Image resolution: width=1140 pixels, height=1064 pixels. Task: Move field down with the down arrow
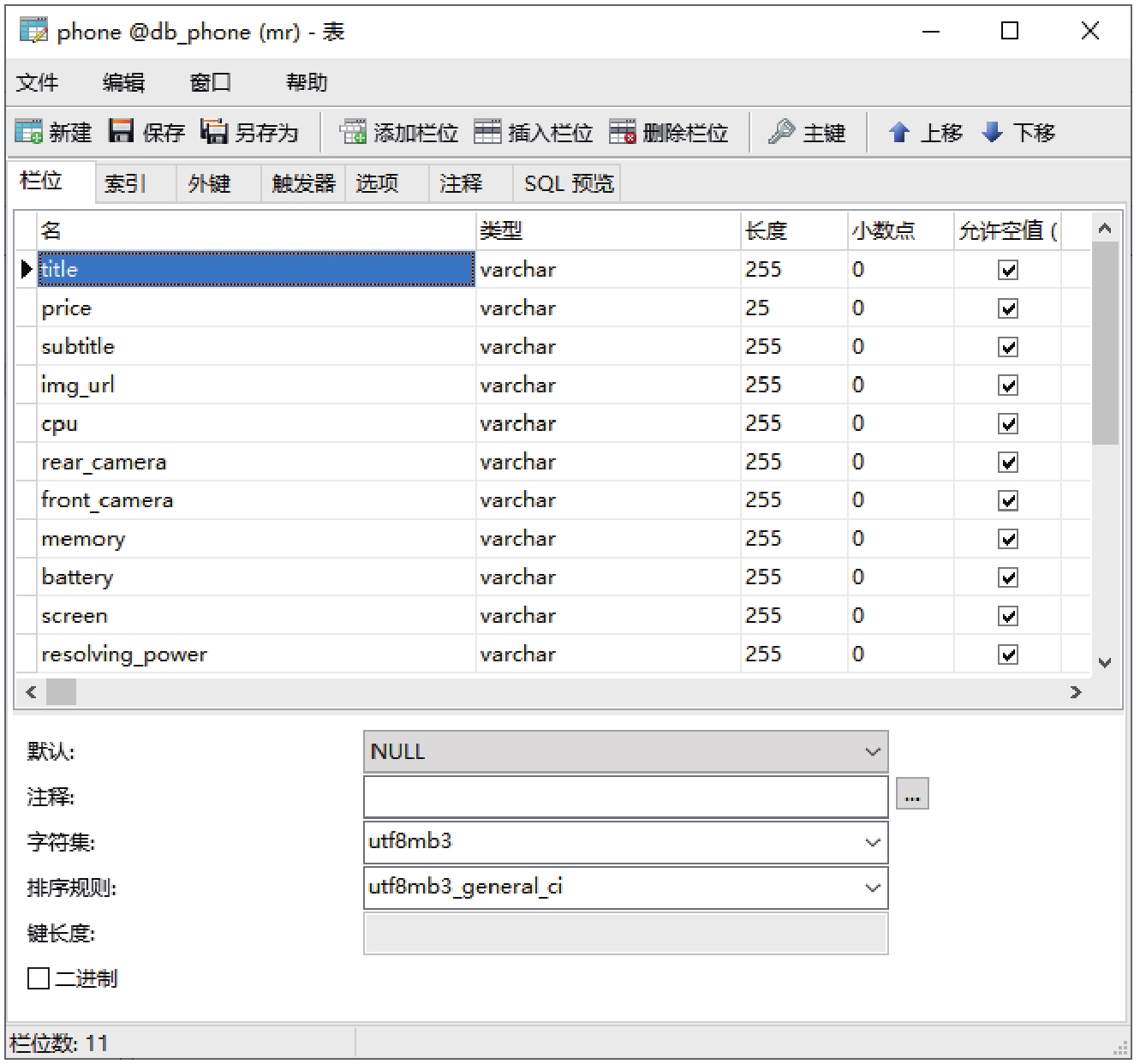pyautogui.click(x=992, y=132)
